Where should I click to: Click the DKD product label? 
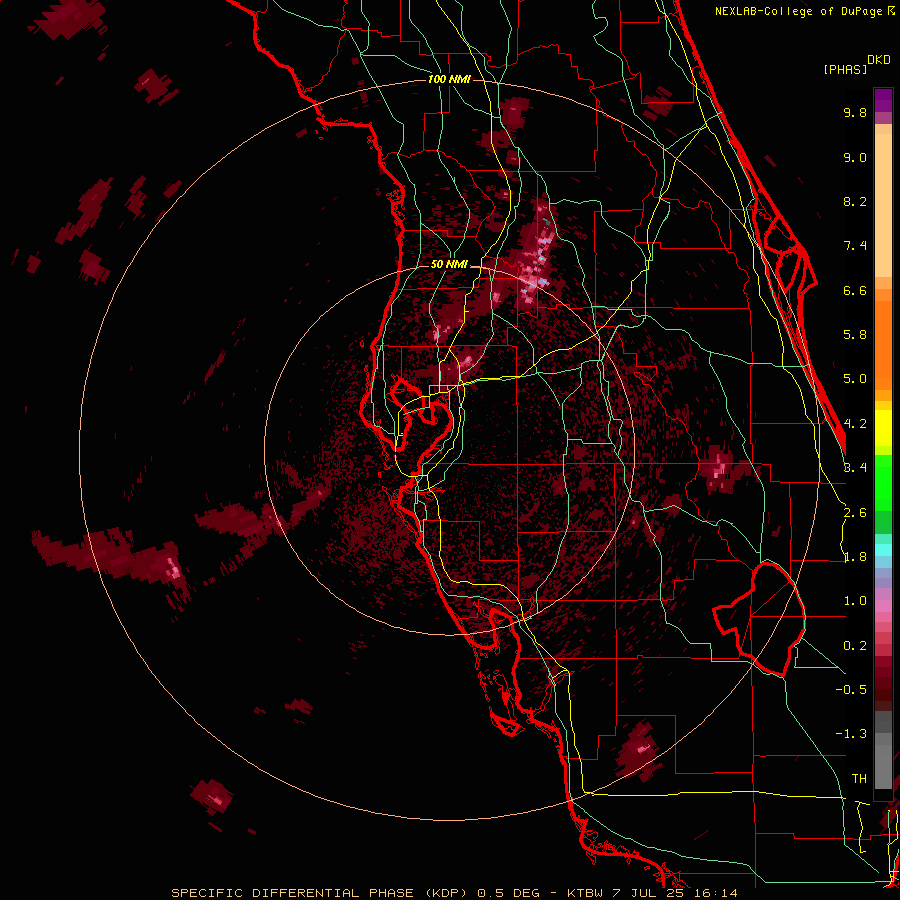(x=879, y=60)
